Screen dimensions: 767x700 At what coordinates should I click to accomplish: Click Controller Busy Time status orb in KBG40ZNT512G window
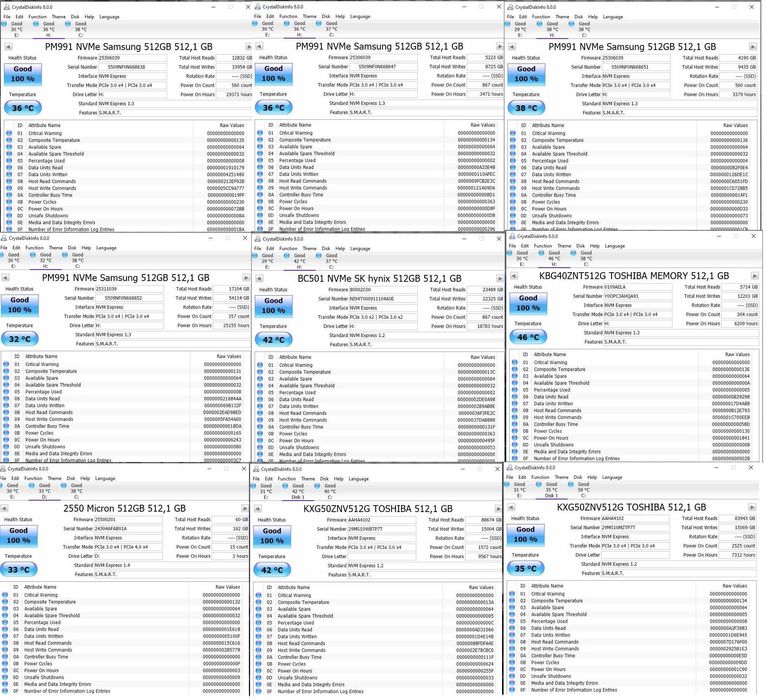tap(514, 424)
